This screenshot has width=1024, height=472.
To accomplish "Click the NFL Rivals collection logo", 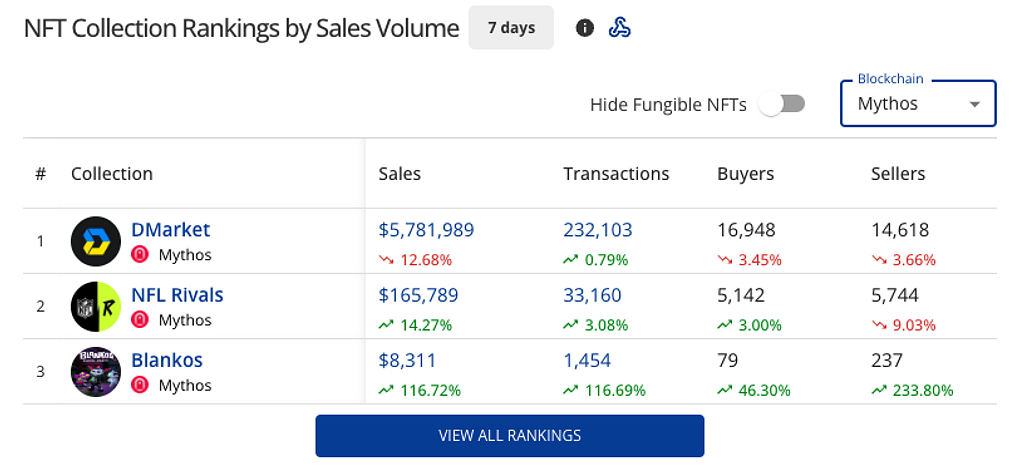I will point(96,306).
